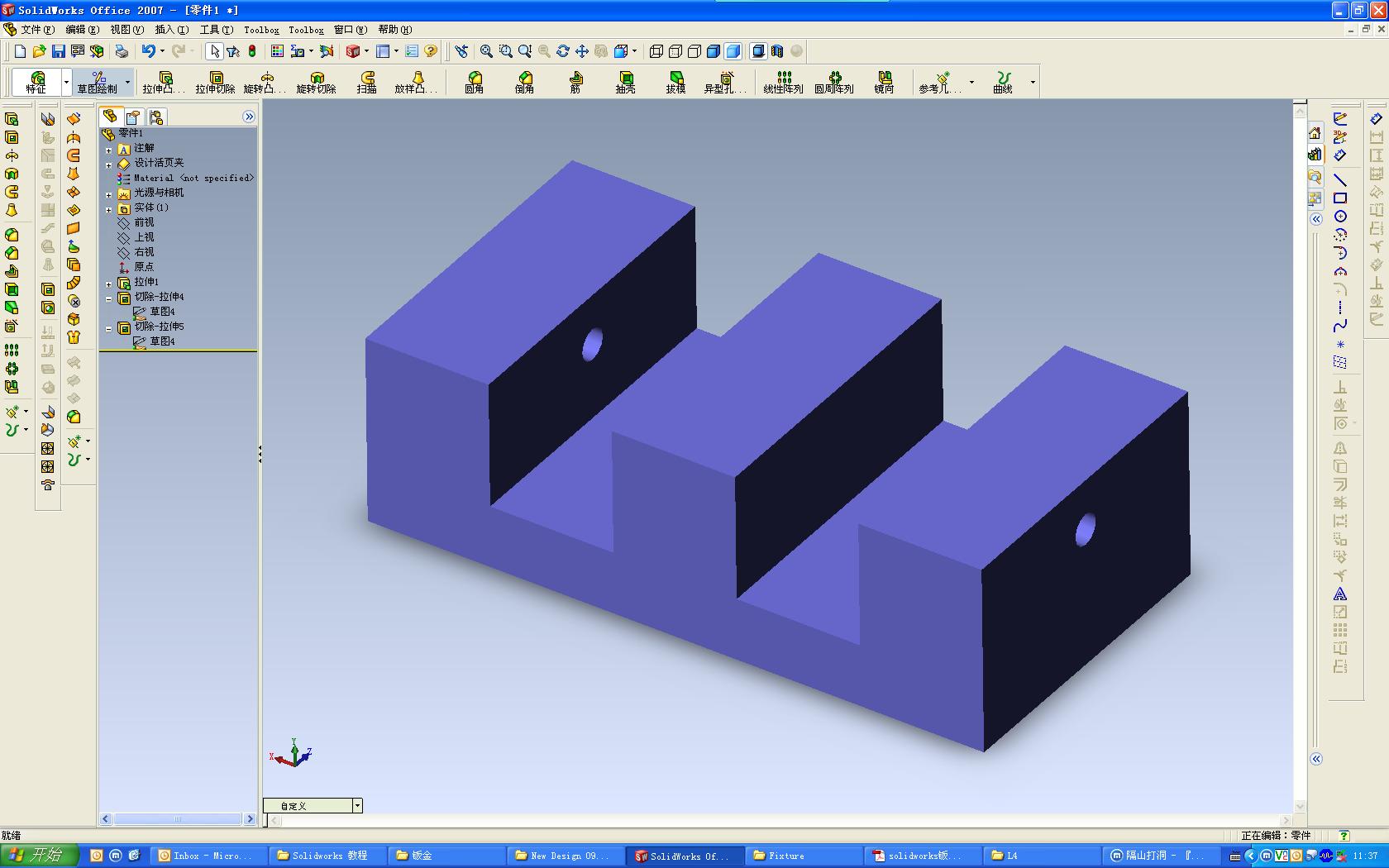Select the ConfigurationManager tab icon
Image resolution: width=1389 pixels, height=868 pixels.
pyautogui.click(x=155, y=117)
